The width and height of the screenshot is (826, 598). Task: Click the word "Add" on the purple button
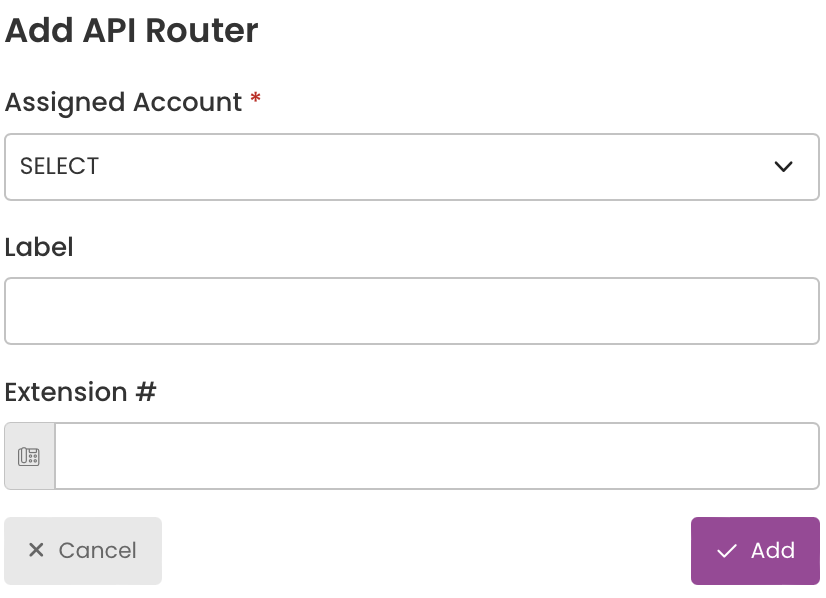point(773,551)
